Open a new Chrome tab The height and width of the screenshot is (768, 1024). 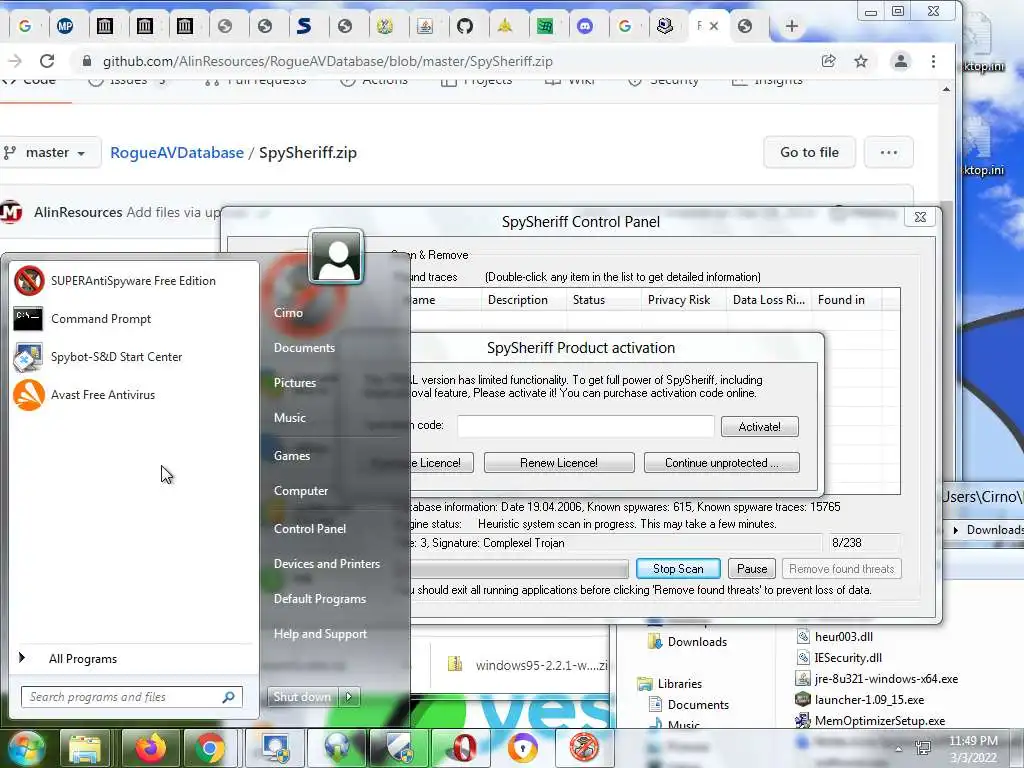tap(792, 26)
